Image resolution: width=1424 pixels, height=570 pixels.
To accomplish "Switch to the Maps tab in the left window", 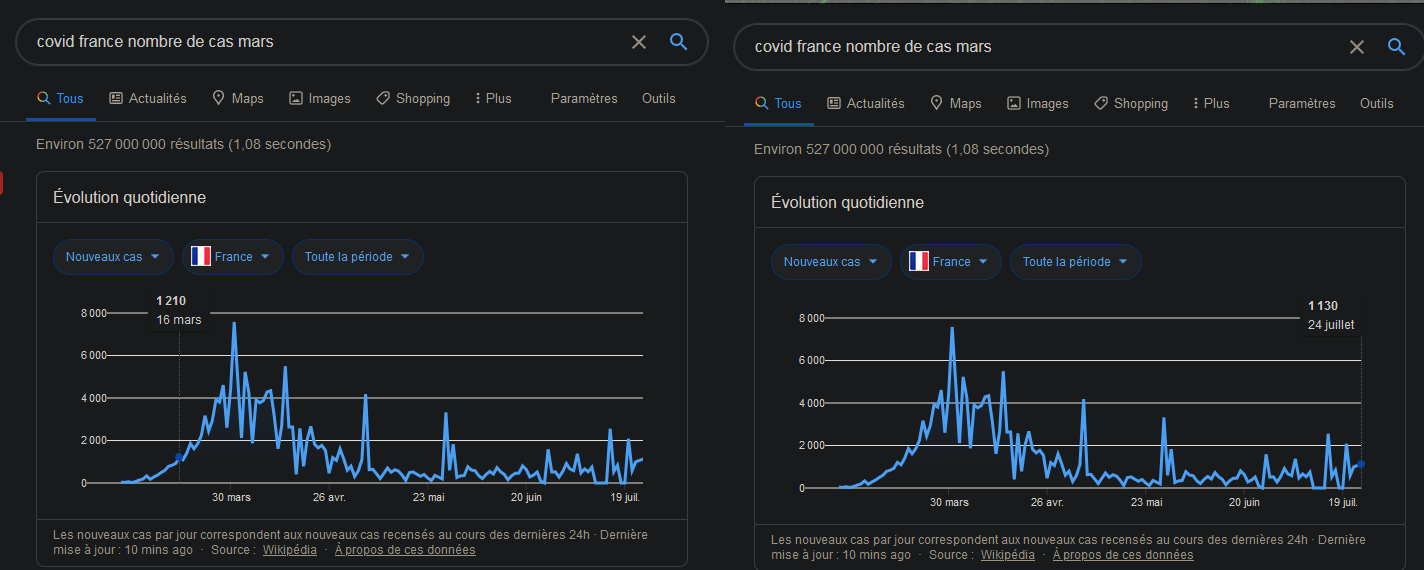I will (238, 98).
